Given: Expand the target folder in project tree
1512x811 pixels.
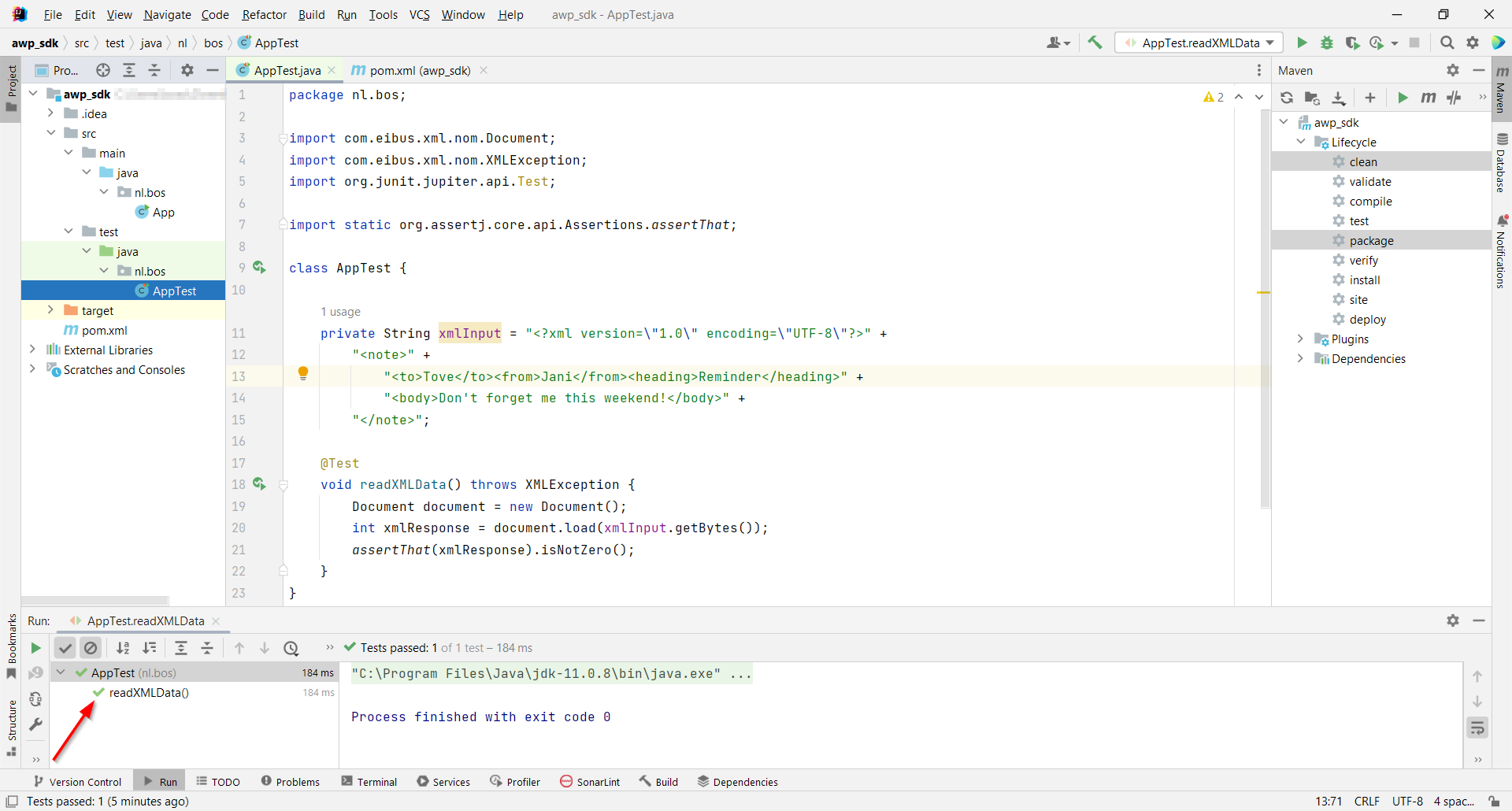Looking at the screenshot, I should tap(50, 310).
